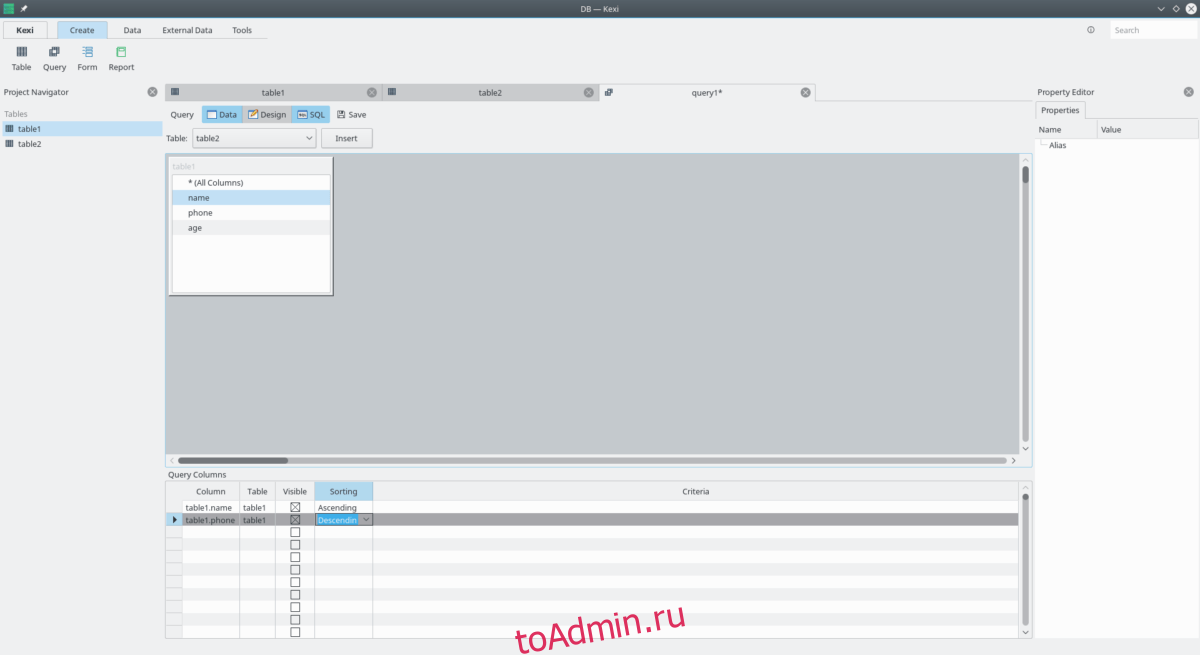Select table1 in Project Navigator
The image size is (1200, 655).
(82, 129)
